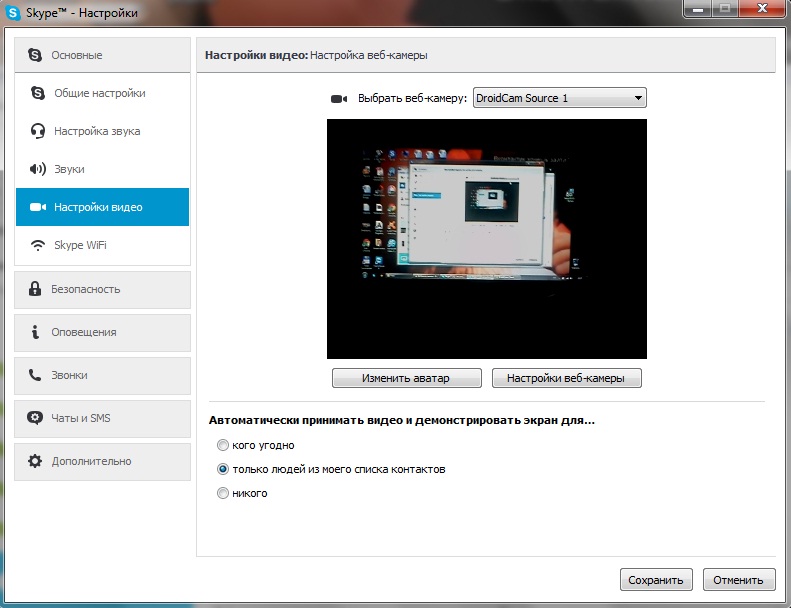This screenshot has height=608, width=791.
Task: Click the Skype logo icon beside Основные
Action: 35,54
